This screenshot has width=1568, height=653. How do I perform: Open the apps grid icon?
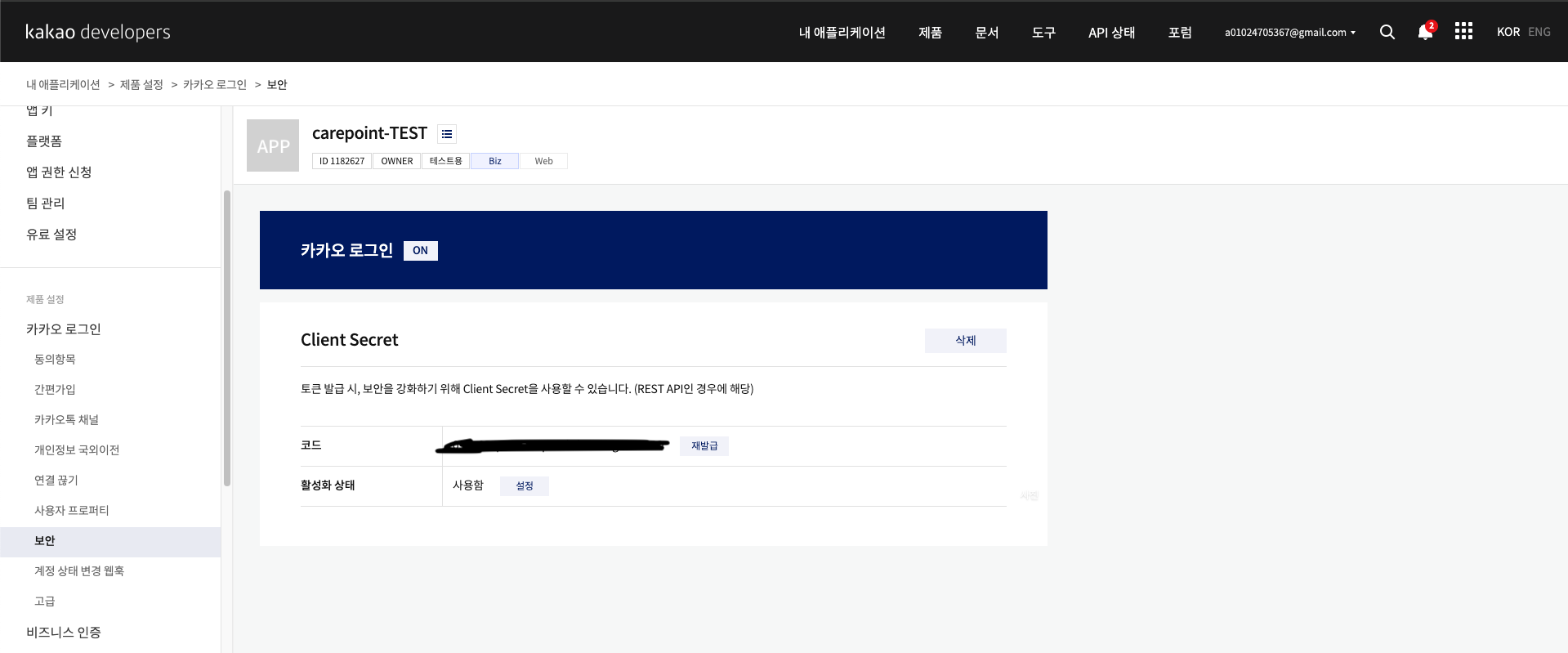1463,31
